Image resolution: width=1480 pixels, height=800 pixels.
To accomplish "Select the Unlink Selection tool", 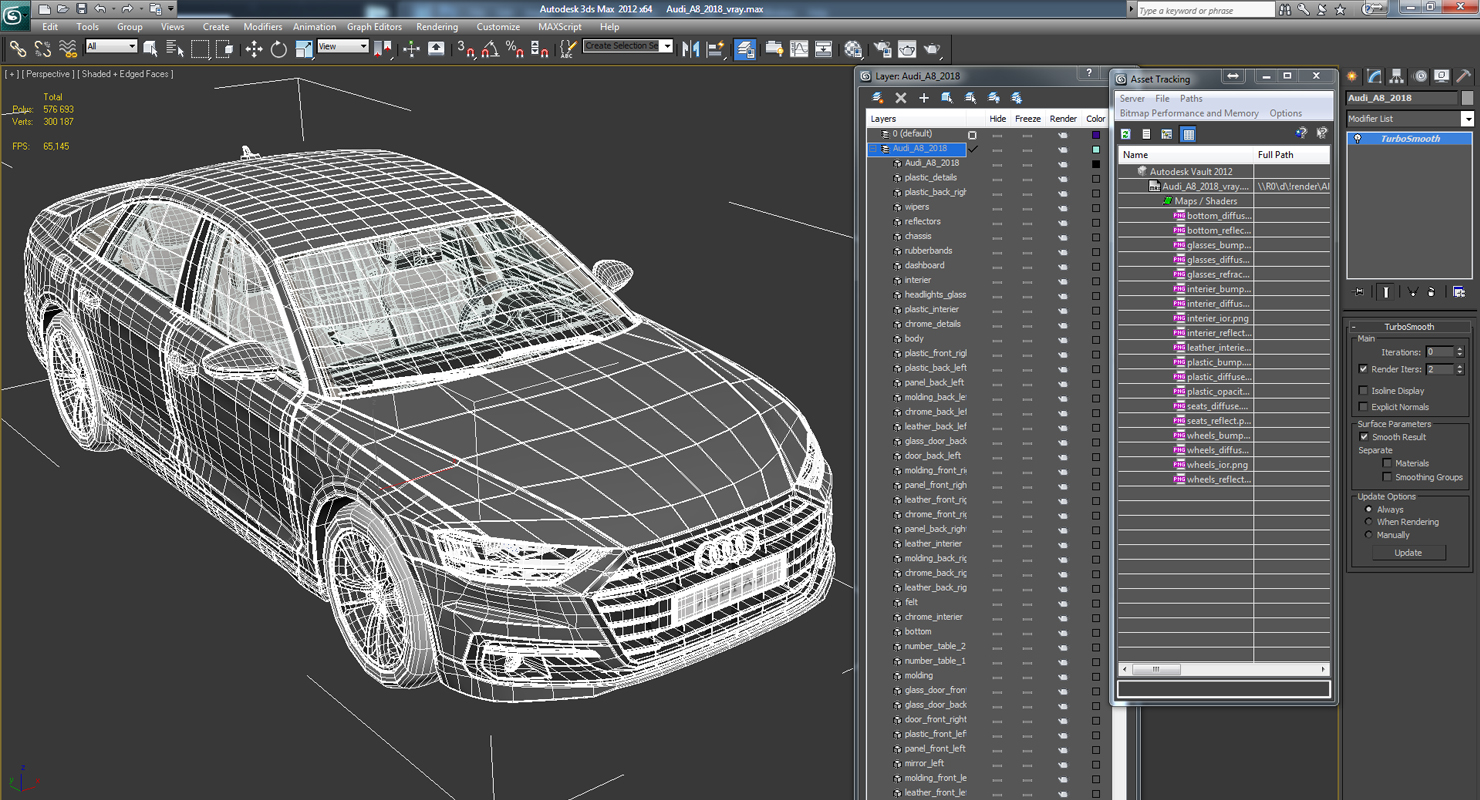I will pos(43,48).
